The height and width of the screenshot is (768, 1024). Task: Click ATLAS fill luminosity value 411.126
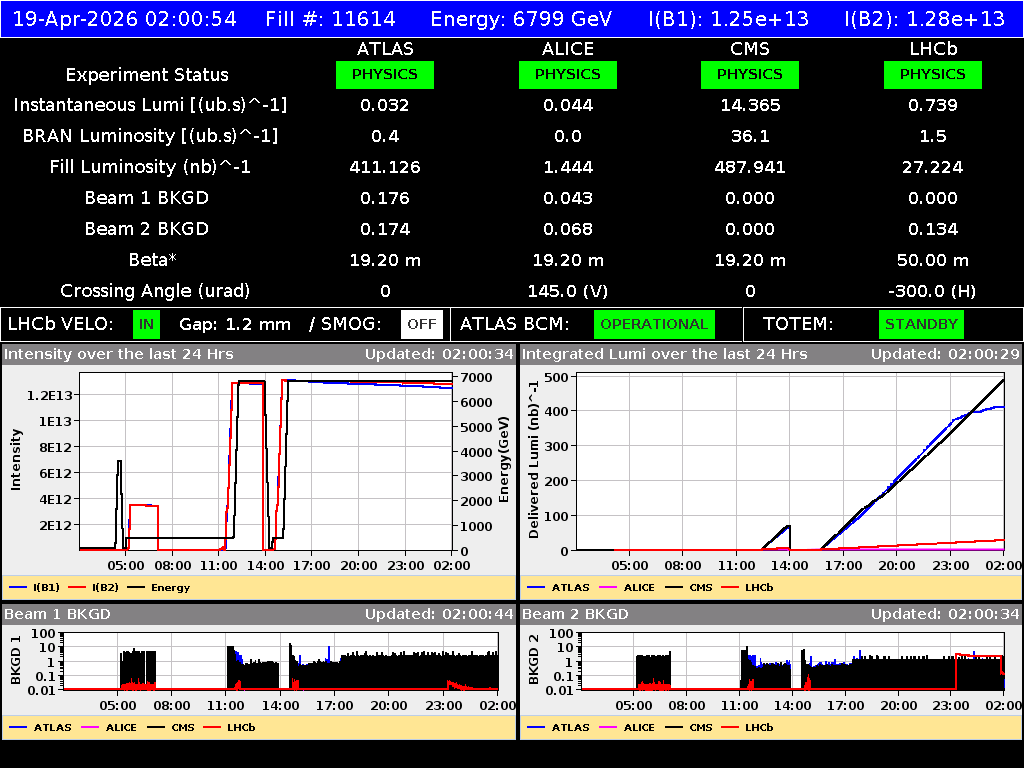tap(385, 167)
